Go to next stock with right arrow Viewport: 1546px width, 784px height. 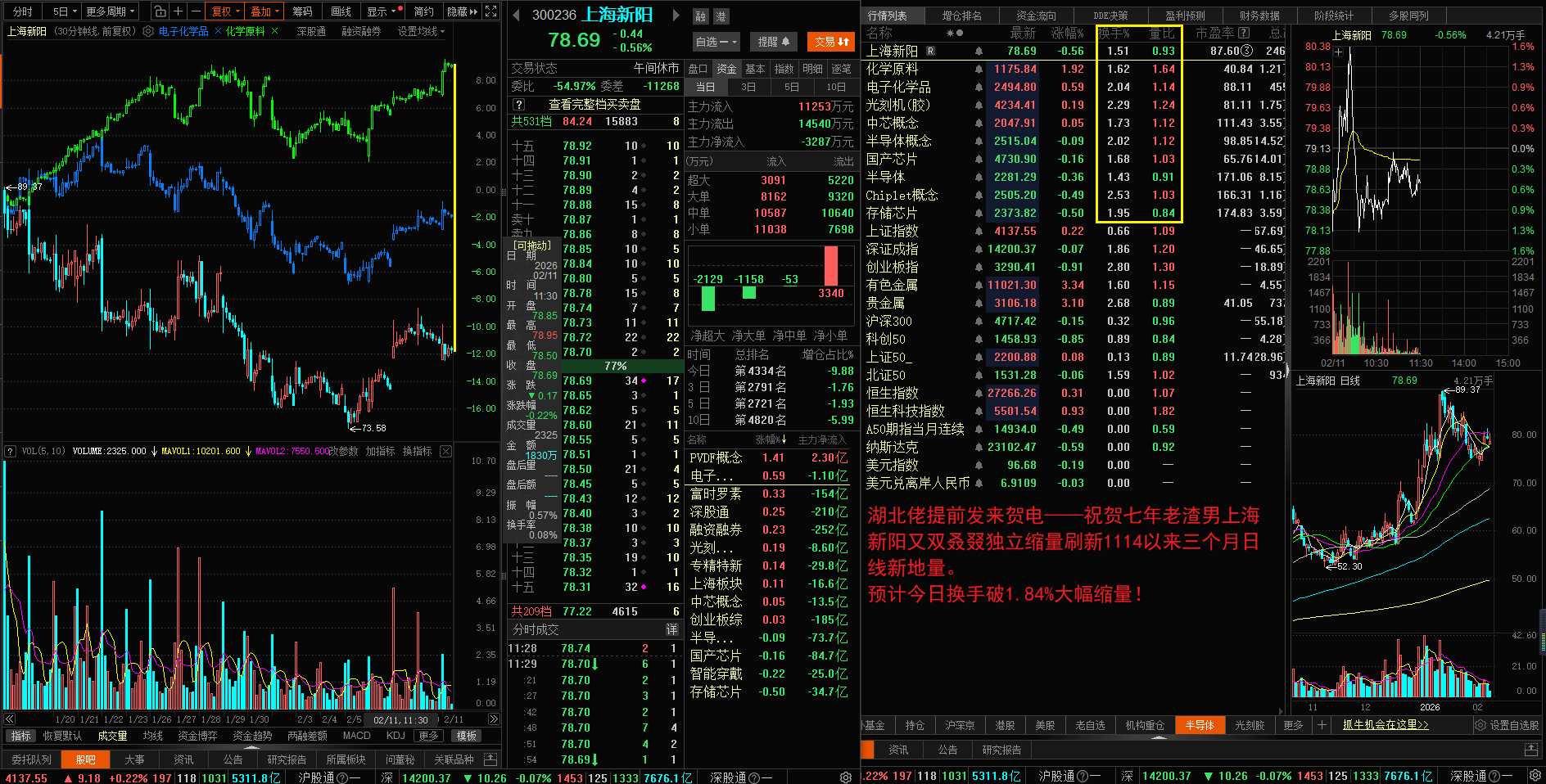(676, 15)
